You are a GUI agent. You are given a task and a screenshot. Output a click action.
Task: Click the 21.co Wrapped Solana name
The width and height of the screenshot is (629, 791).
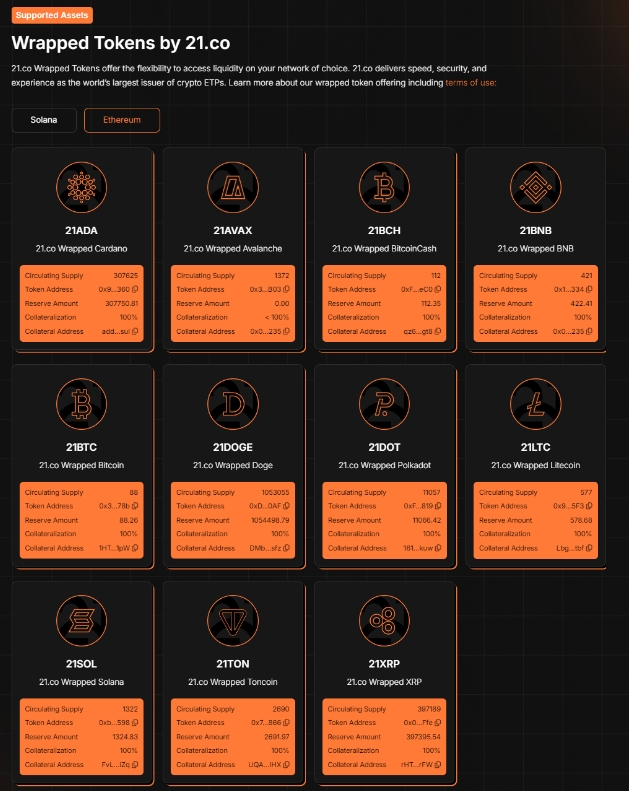81,682
